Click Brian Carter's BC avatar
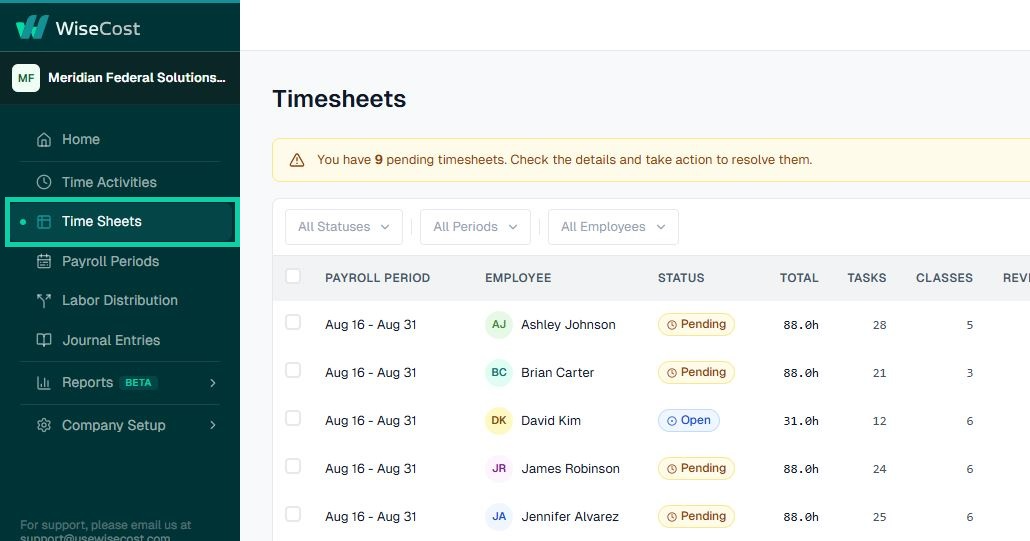The image size is (1030, 541). [499, 372]
